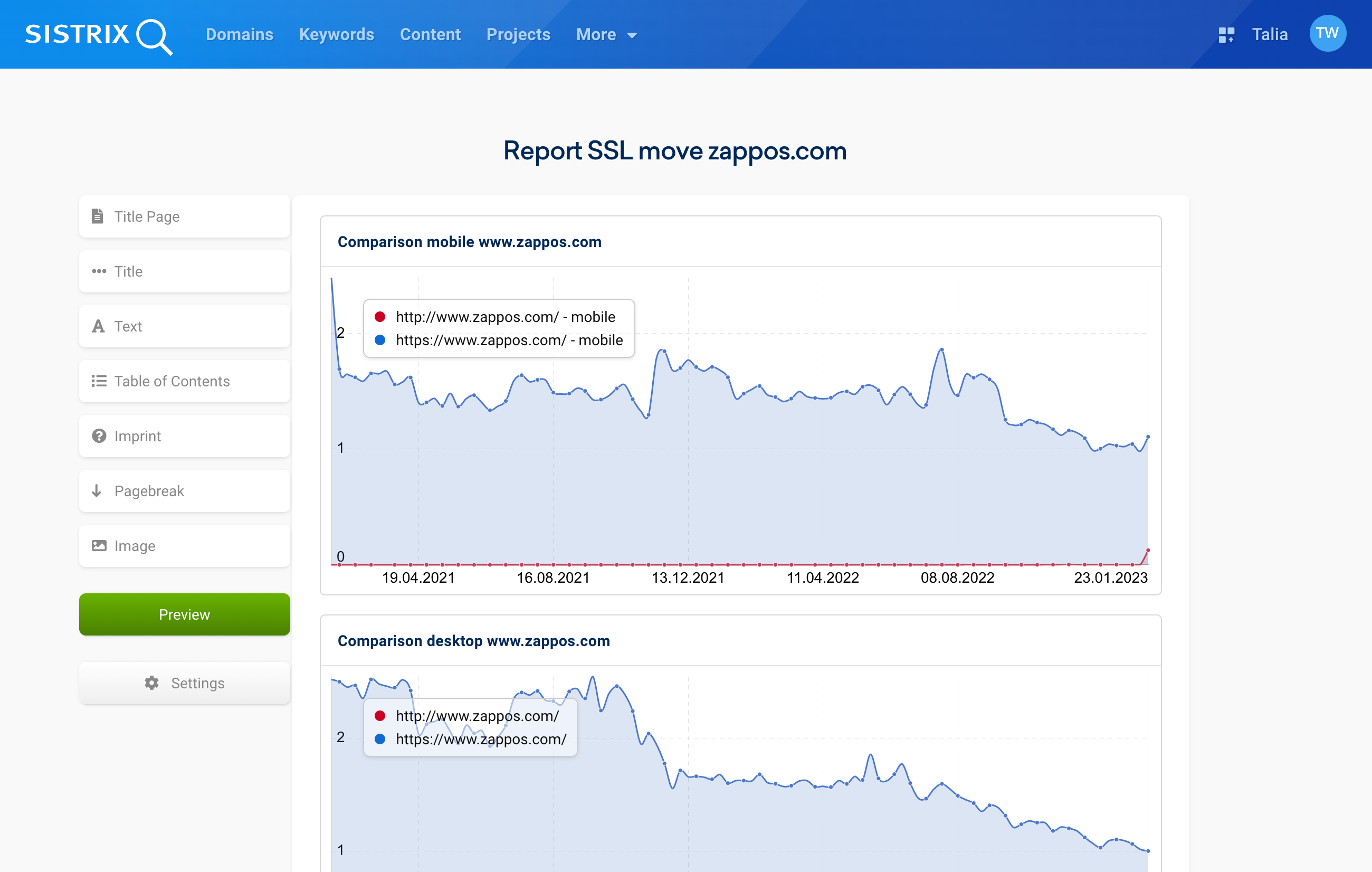Image resolution: width=1372 pixels, height=872 pixels.
Task: Open the Domains menu
Action: click(x=239, y=35)
